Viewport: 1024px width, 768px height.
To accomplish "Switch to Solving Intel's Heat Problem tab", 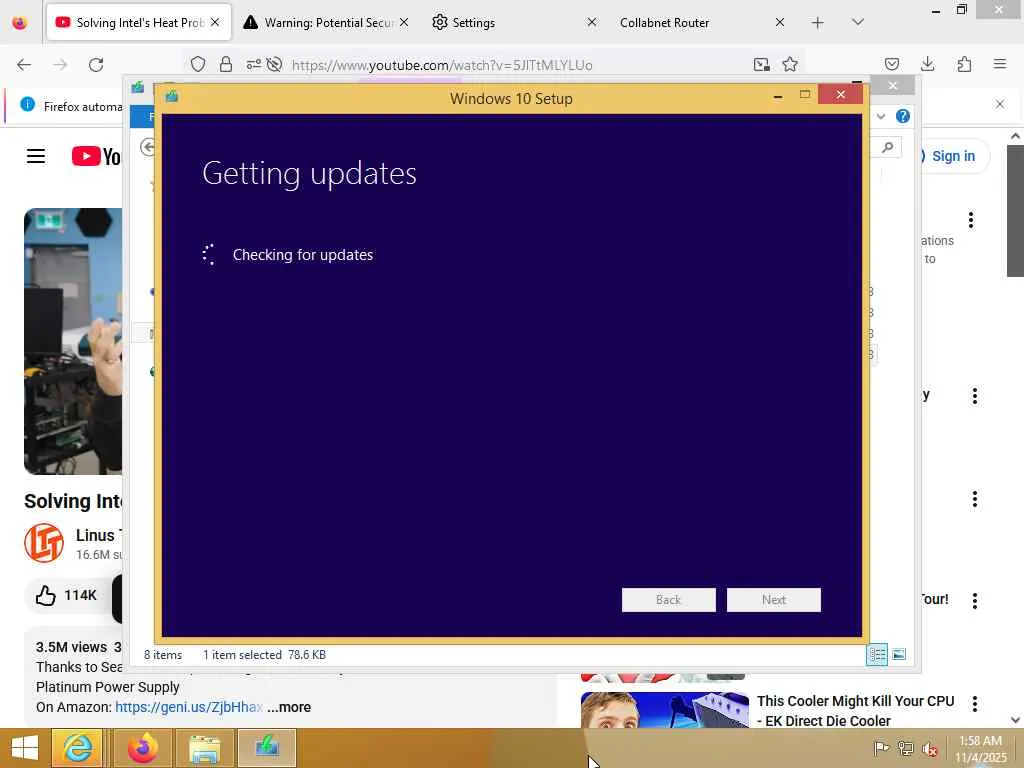I will pyautogui.click(x=139, y=23).
